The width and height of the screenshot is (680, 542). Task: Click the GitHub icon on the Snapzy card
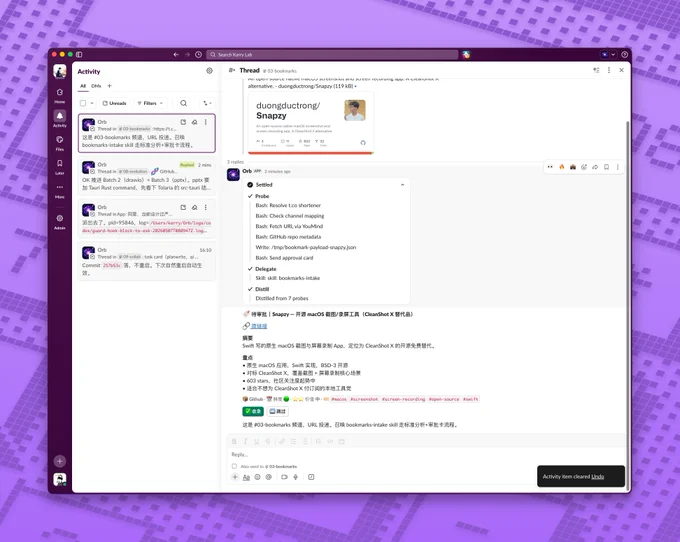pyautogui.click(x=363, y=143)
